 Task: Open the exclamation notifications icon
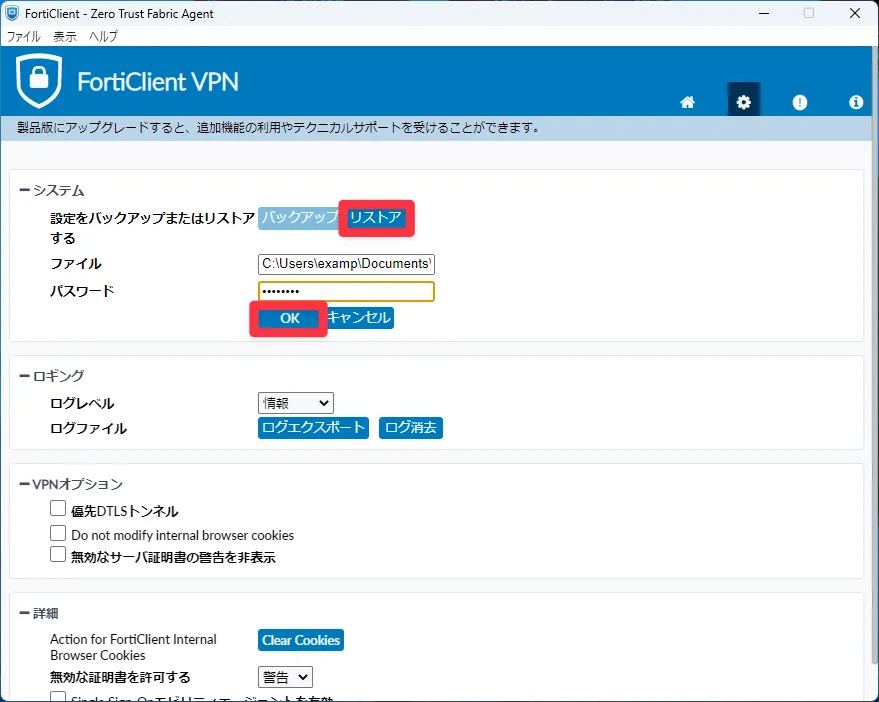pyautogui.click(x=799, y=102)
